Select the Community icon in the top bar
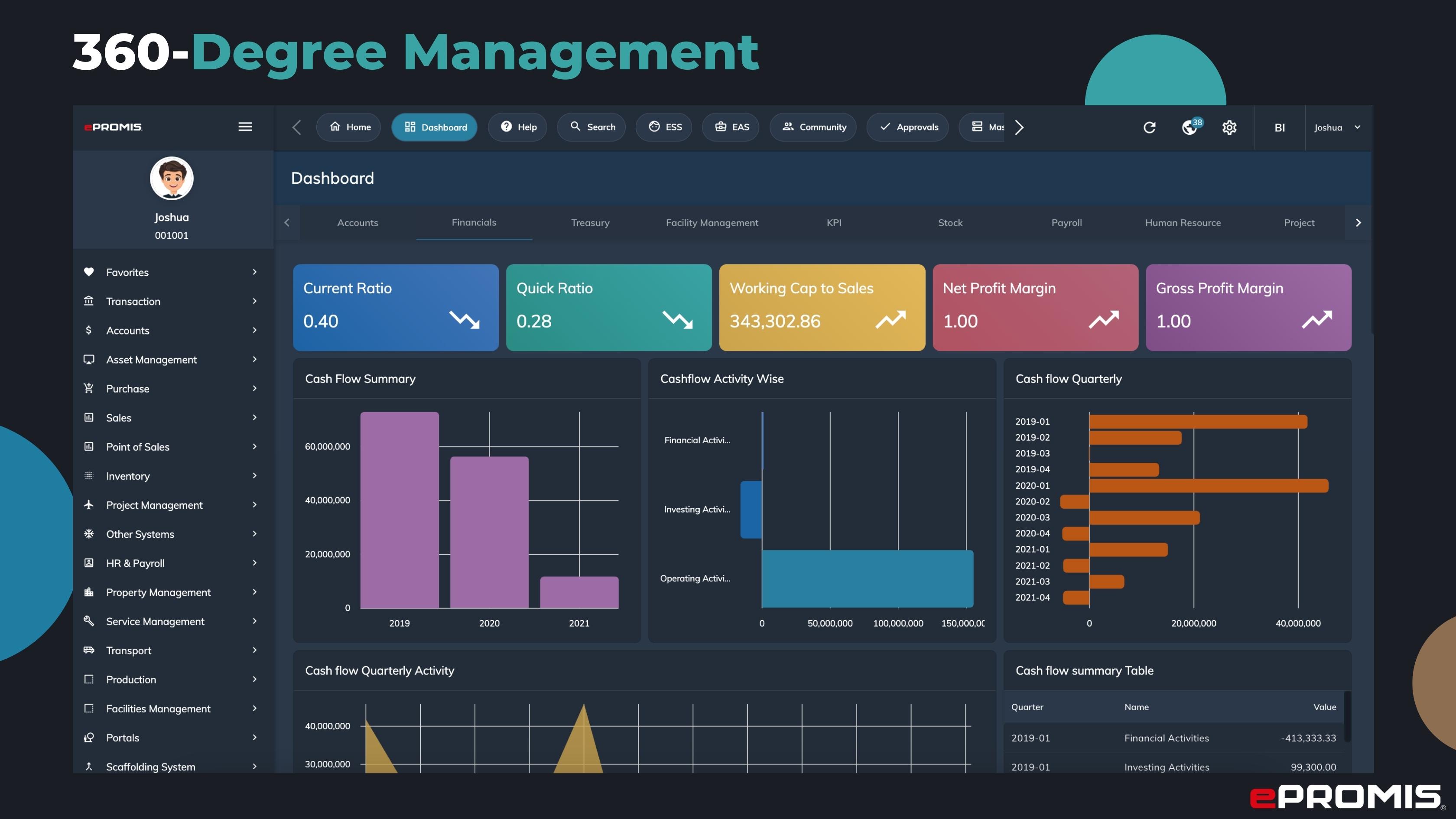The image size is (1456, 819). pyautogui.click(x=812, y=127)
